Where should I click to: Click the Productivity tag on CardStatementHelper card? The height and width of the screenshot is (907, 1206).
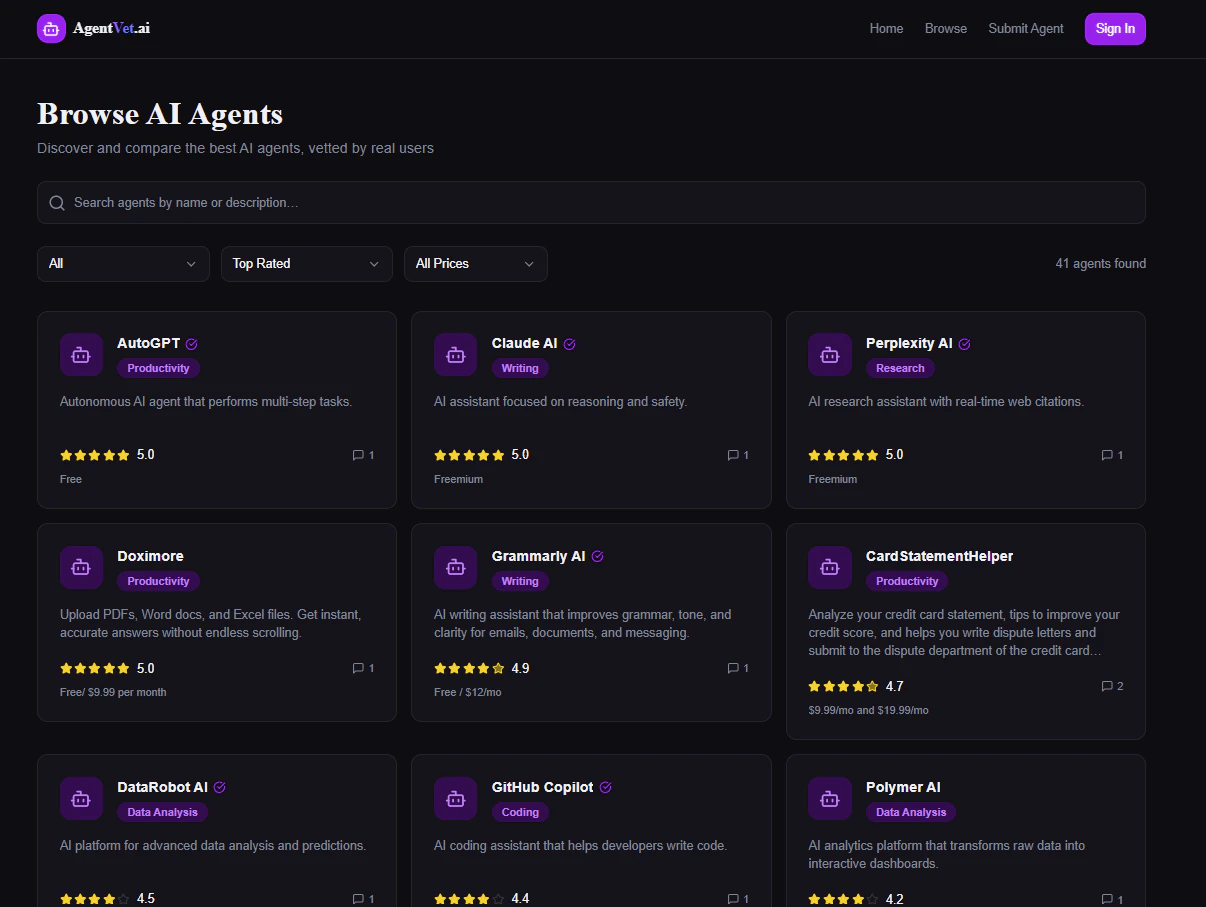pyautogui.click(x=907, y=581)
